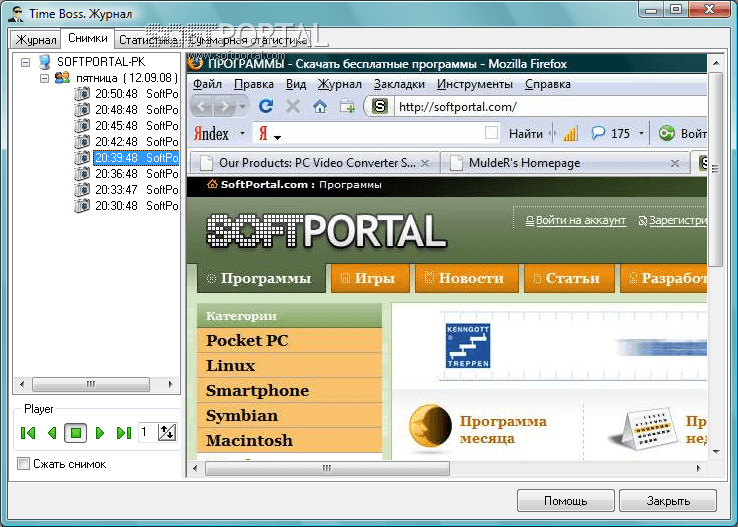Click camera icon for 20:45:48 snapshot
The height and width of the screenshot is (527, 738).
[82, 126]
